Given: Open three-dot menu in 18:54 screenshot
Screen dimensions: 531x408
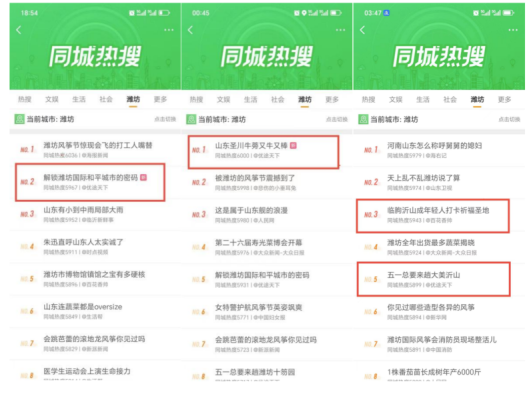Looking at the screenshot, I should pyautogui.click(x=169, y=30).
